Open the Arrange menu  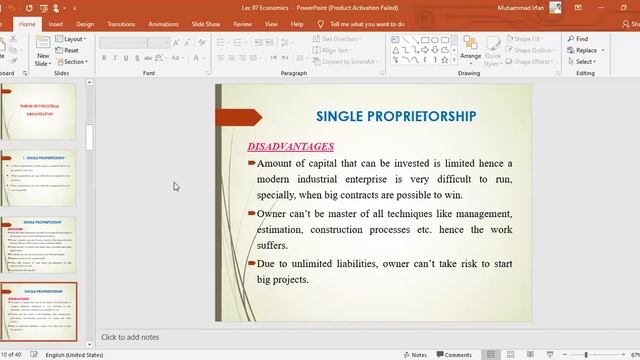click(x=470, y=50)
